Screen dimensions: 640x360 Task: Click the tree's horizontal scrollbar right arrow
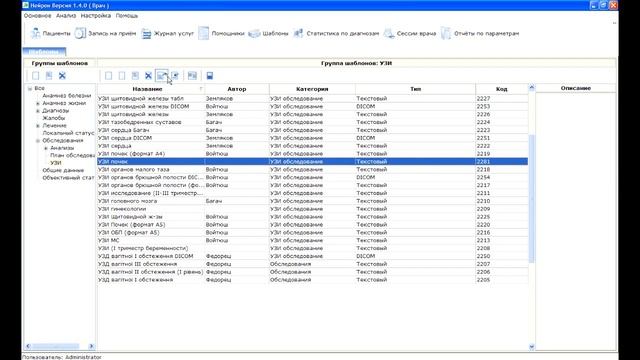tap(91, 346)
